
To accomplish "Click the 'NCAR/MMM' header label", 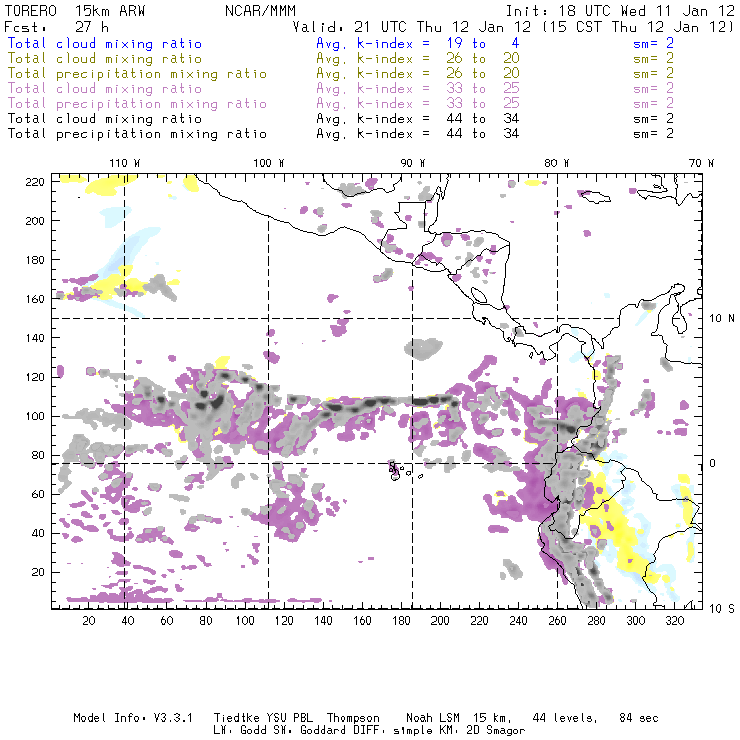I will click(x=260, y=11).
